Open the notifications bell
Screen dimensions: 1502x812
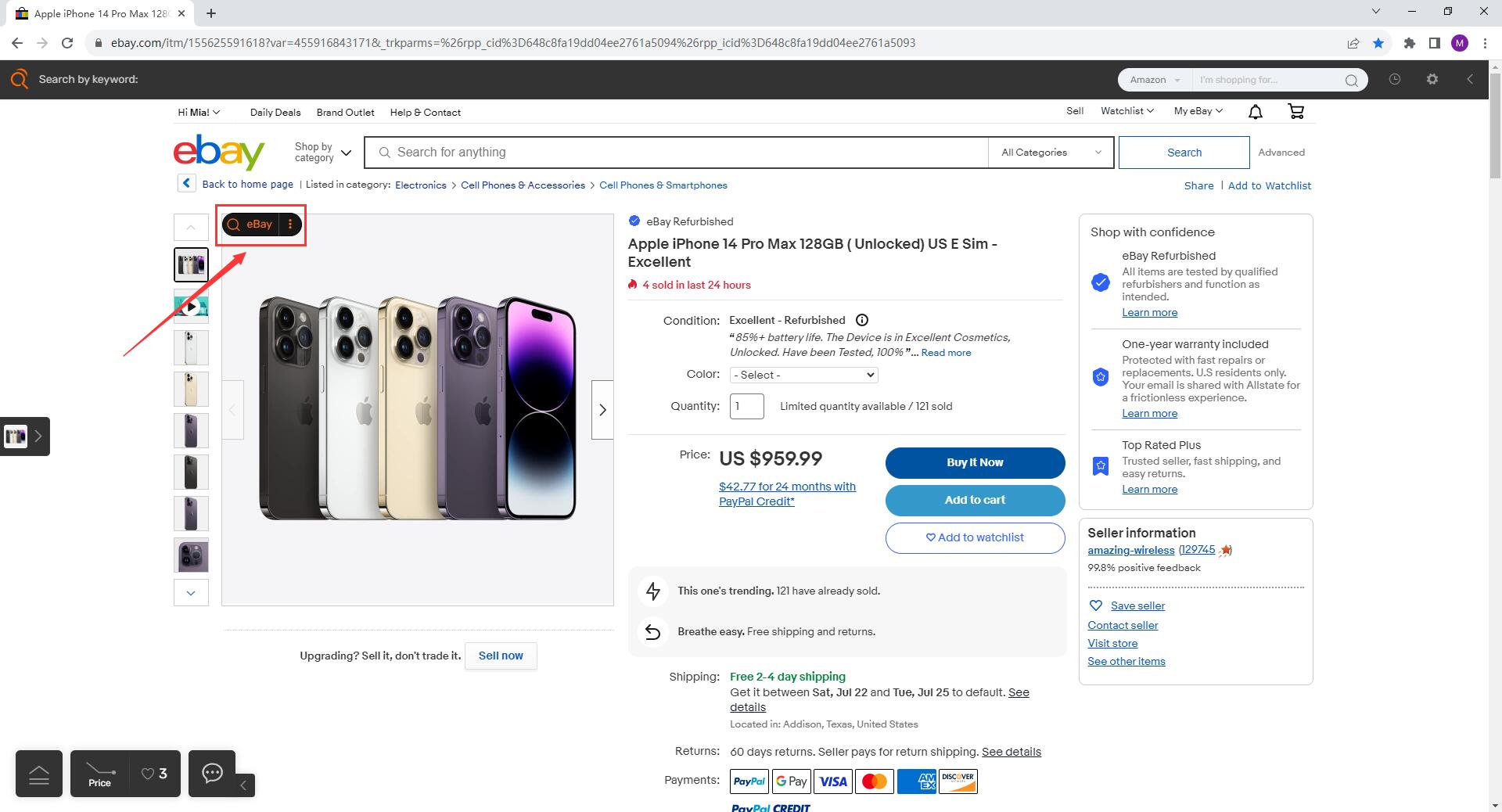[x=1256, y=112]
